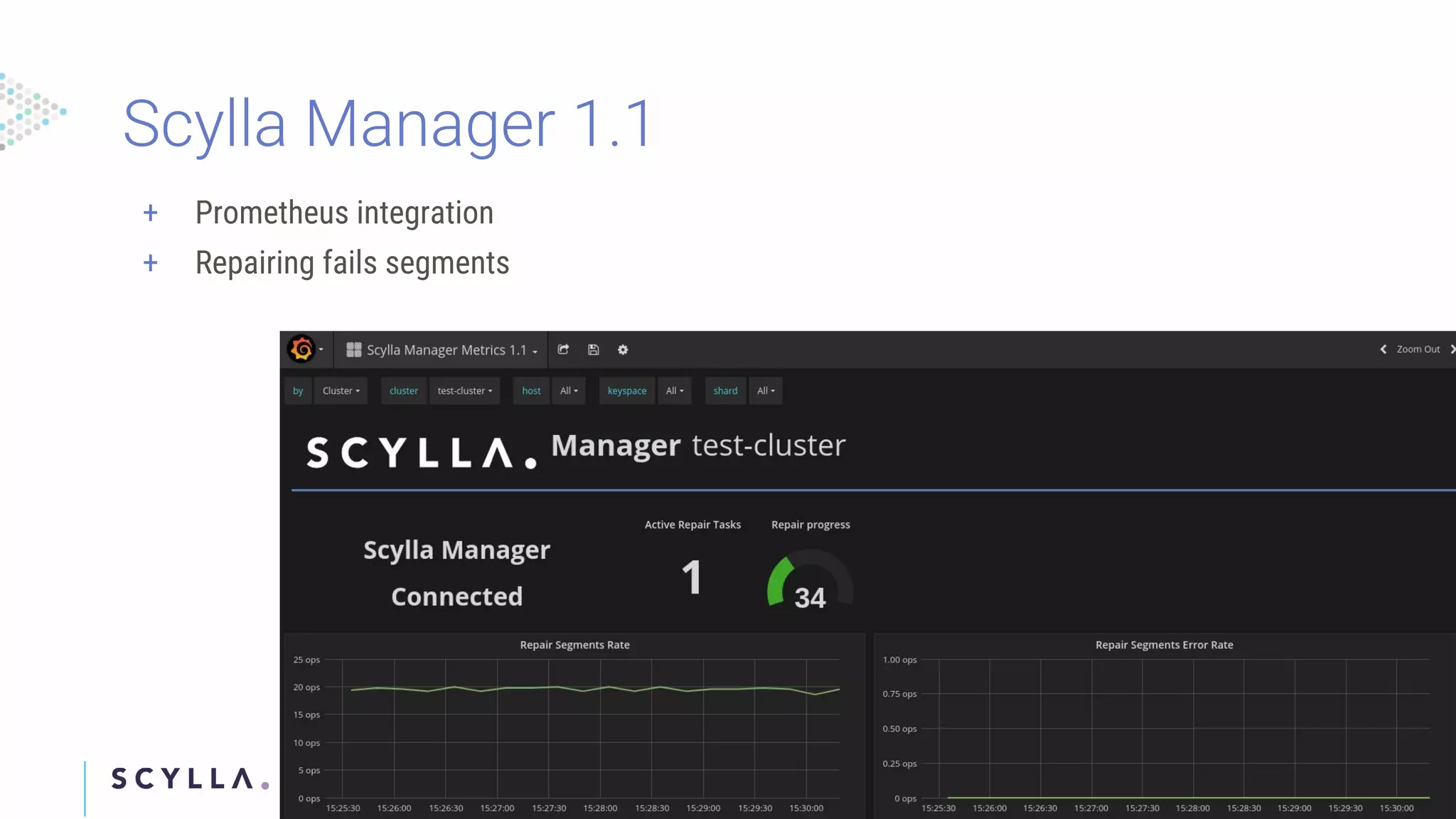1456x819 pixels.
Task: Click the 1.00 ops axis label
Action: click(x=899, y=660)
